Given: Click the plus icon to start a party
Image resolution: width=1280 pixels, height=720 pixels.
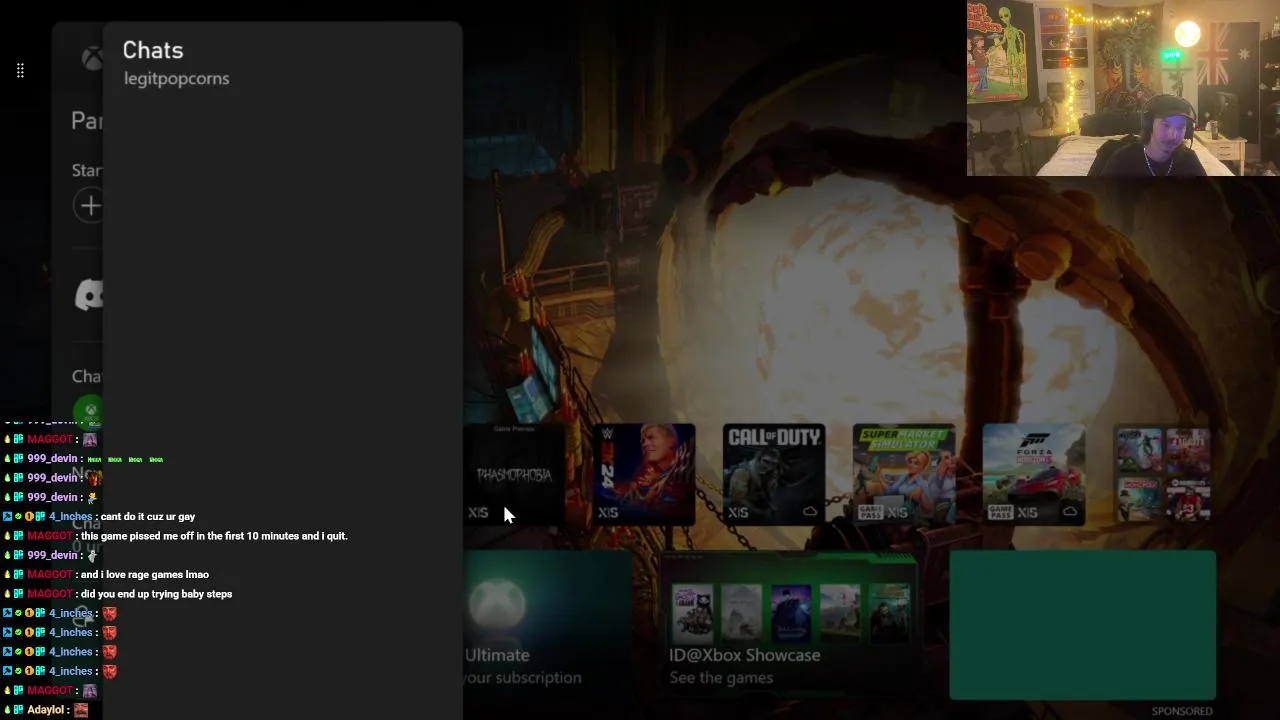Looking at the screenshot, I should coord(90,206).
